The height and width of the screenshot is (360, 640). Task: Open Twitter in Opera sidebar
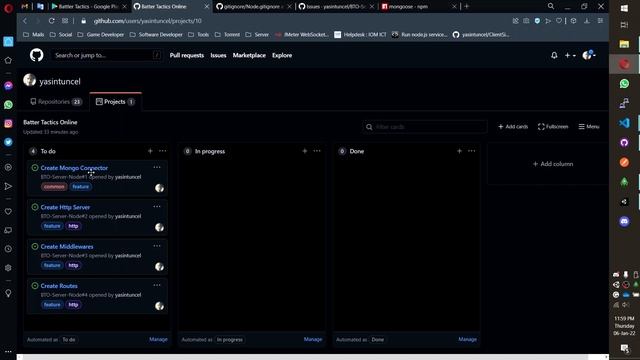pos(8,142)
